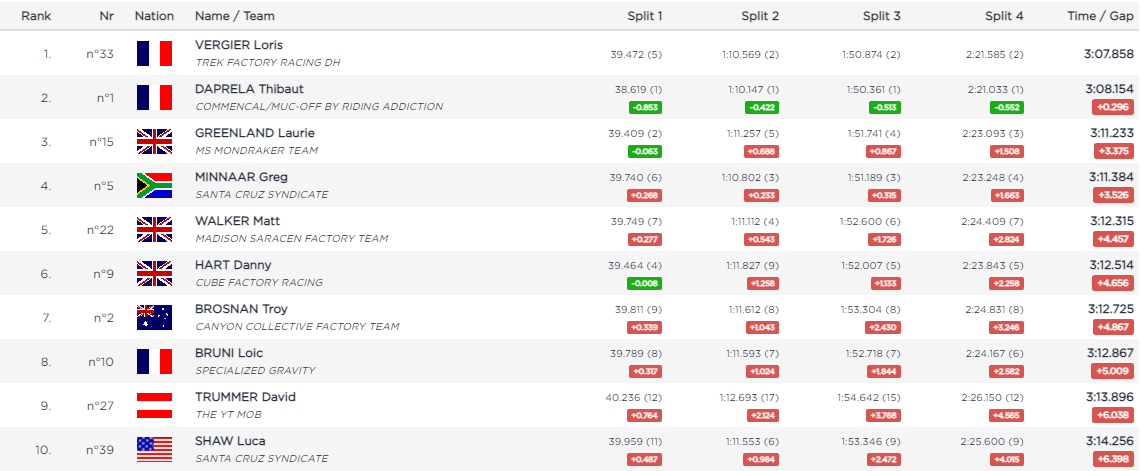Click the green -0.853 split badge for DAPRELA

645,107
